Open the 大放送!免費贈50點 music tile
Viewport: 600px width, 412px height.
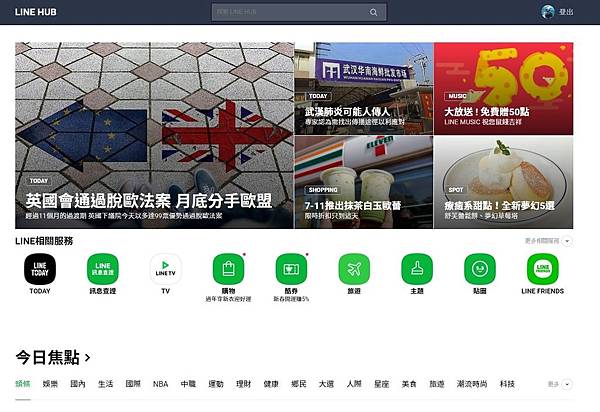504,88
